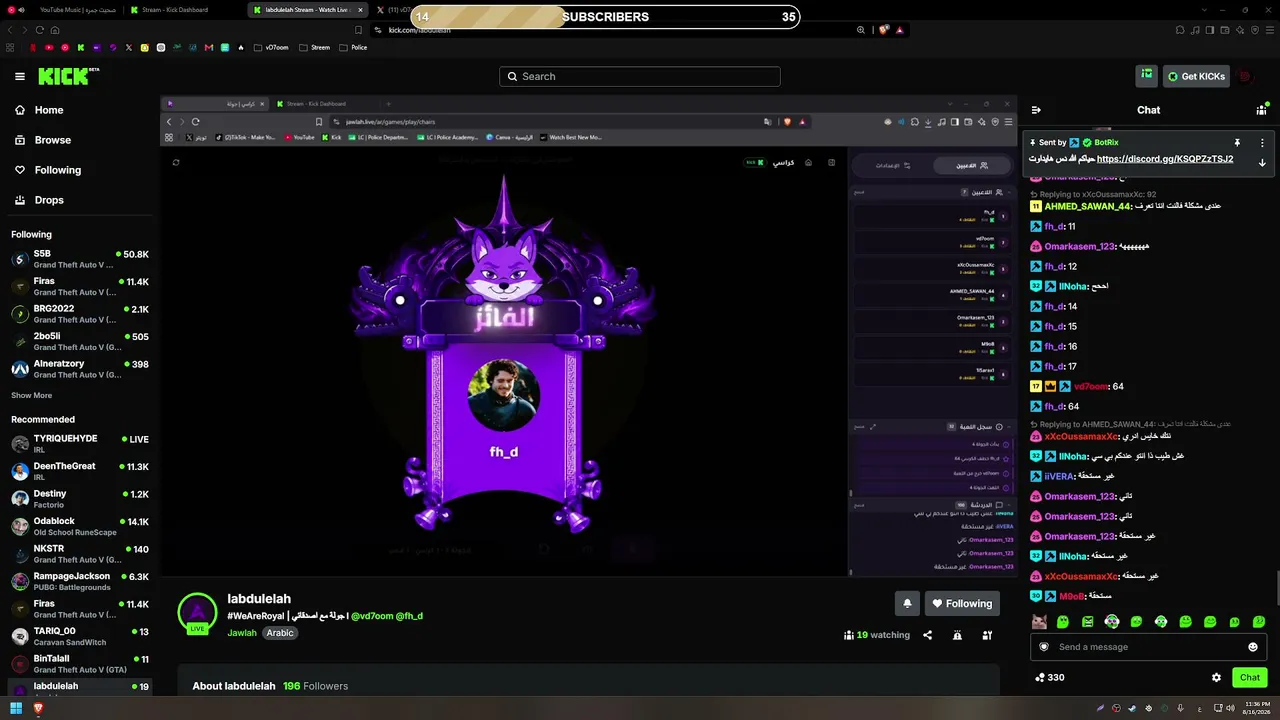The image size is (1280, 720).
Task: Open the Kick bookmark in bookmarks bar
Action: [x=81, y=47]
